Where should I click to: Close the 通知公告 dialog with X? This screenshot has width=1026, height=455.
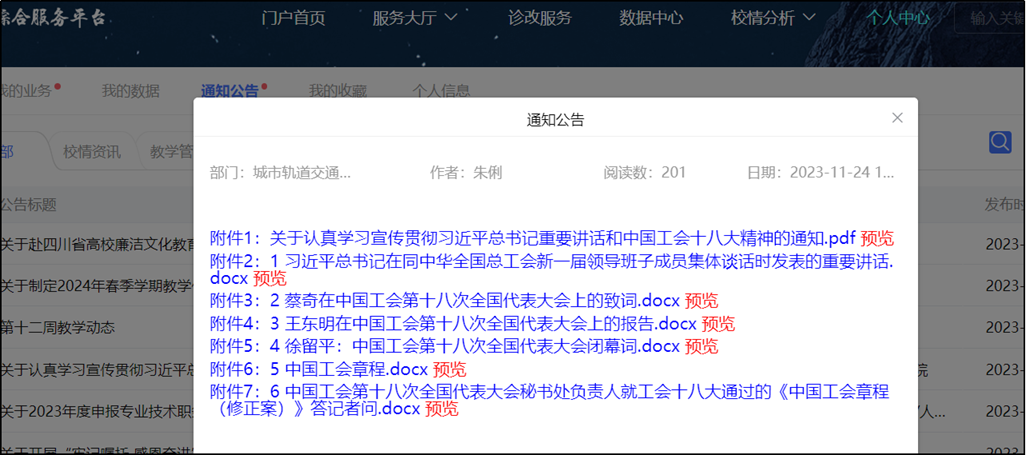[897, 118]
